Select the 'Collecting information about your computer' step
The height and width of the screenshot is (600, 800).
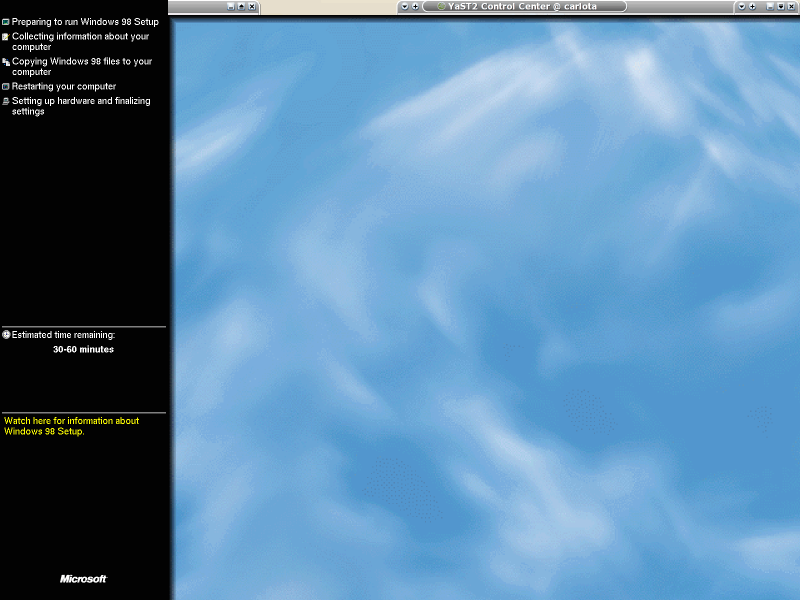80,41
